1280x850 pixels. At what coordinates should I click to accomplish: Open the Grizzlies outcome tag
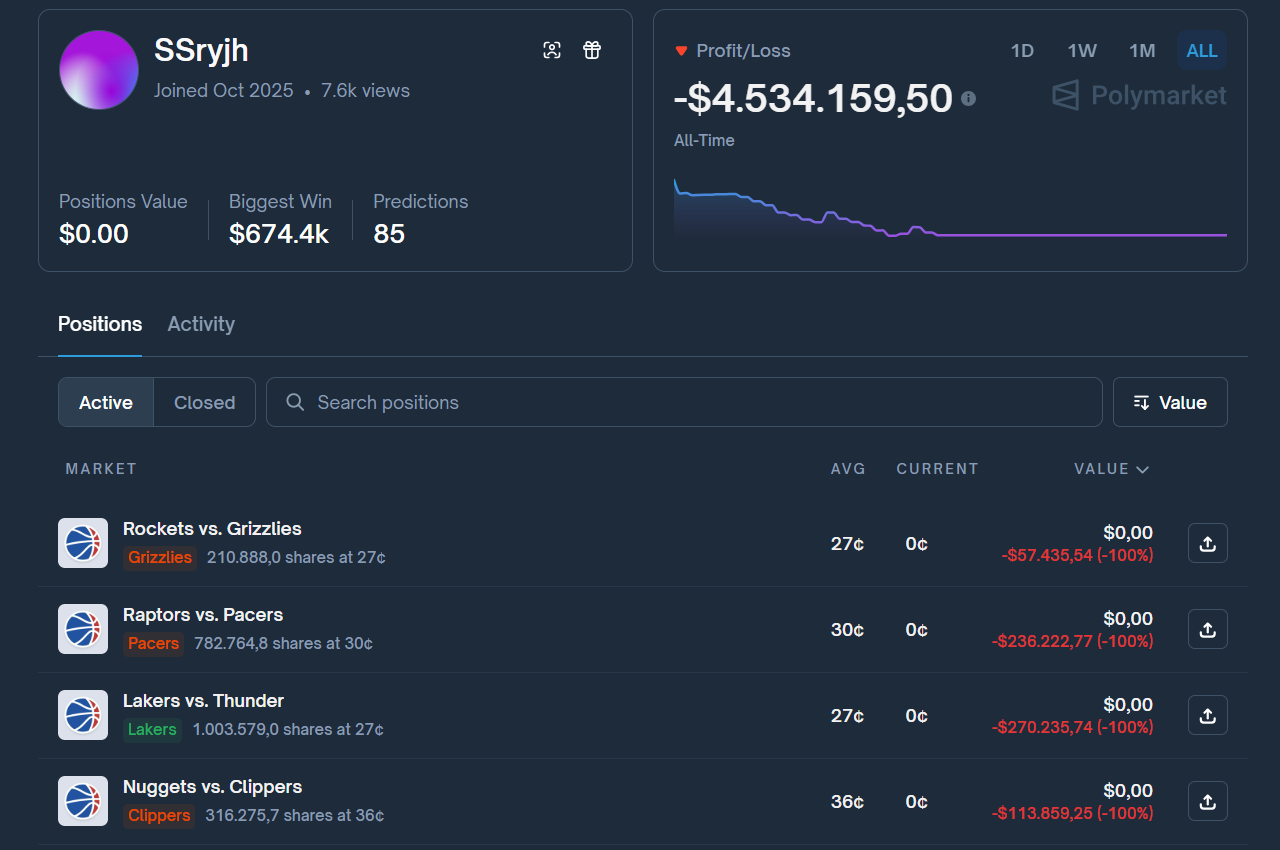point(159,558)
